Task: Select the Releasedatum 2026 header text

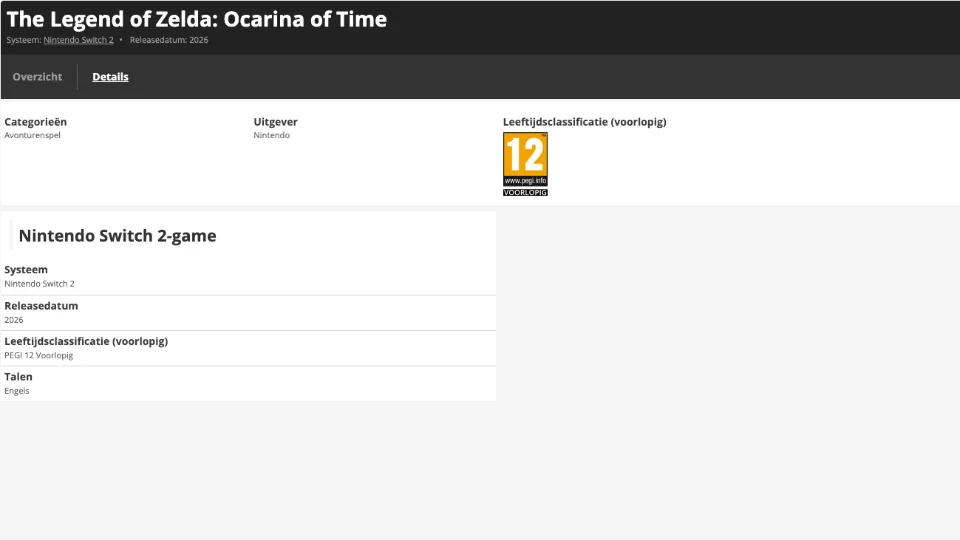Action: click(169, 40)
